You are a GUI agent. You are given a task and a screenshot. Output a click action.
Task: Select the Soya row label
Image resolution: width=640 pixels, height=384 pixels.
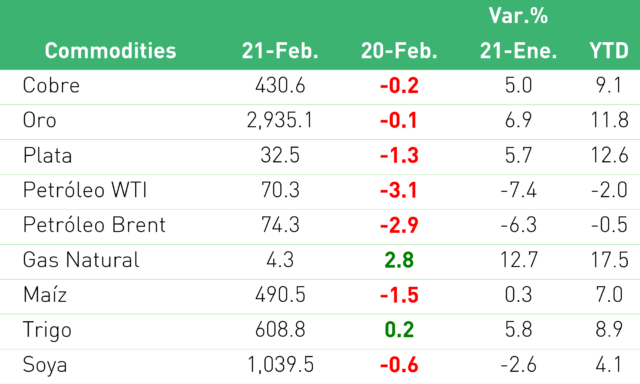[x=45, y=365]
